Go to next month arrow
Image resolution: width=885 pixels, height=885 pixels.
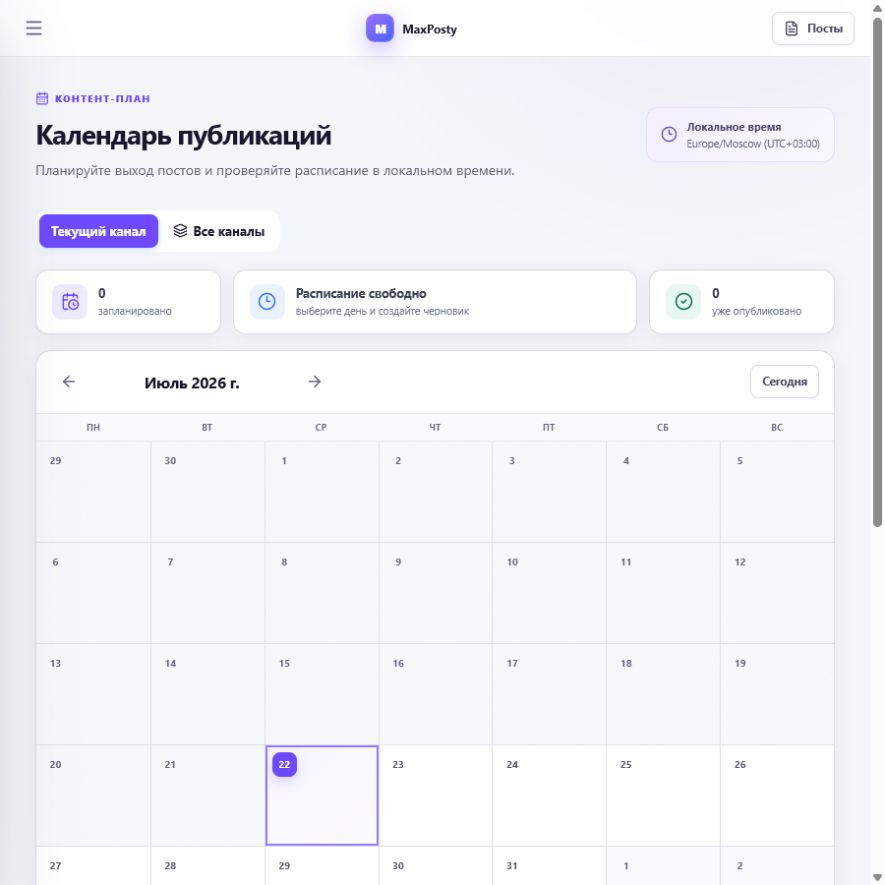[315, 382]
